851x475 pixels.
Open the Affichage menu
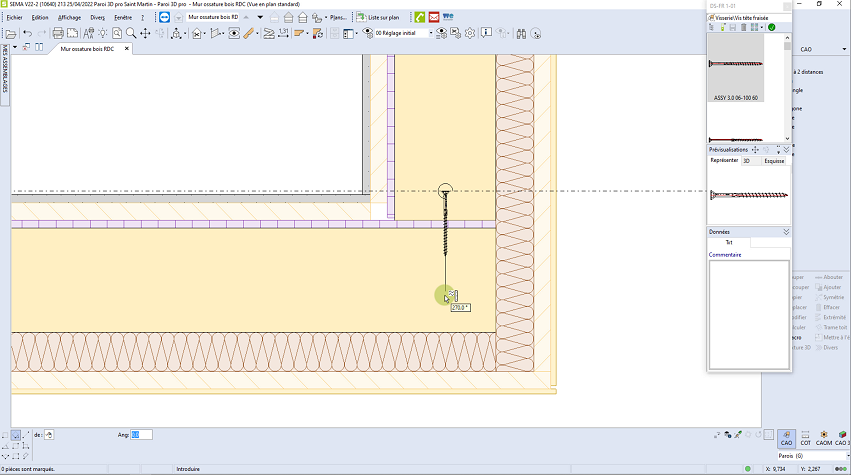click(69, 17)
